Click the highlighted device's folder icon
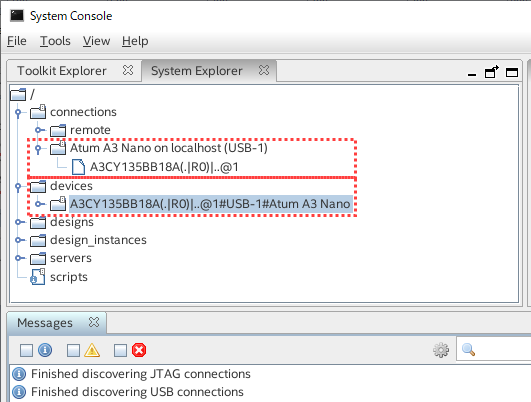This screenshot has height=402, width=531. (x=58, y=204)
